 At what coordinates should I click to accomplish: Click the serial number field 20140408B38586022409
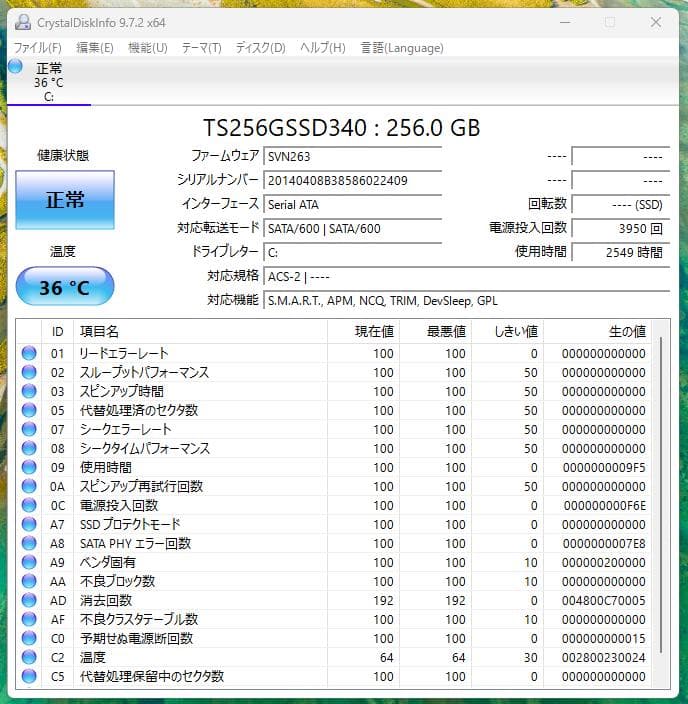[x=353, y=180]
